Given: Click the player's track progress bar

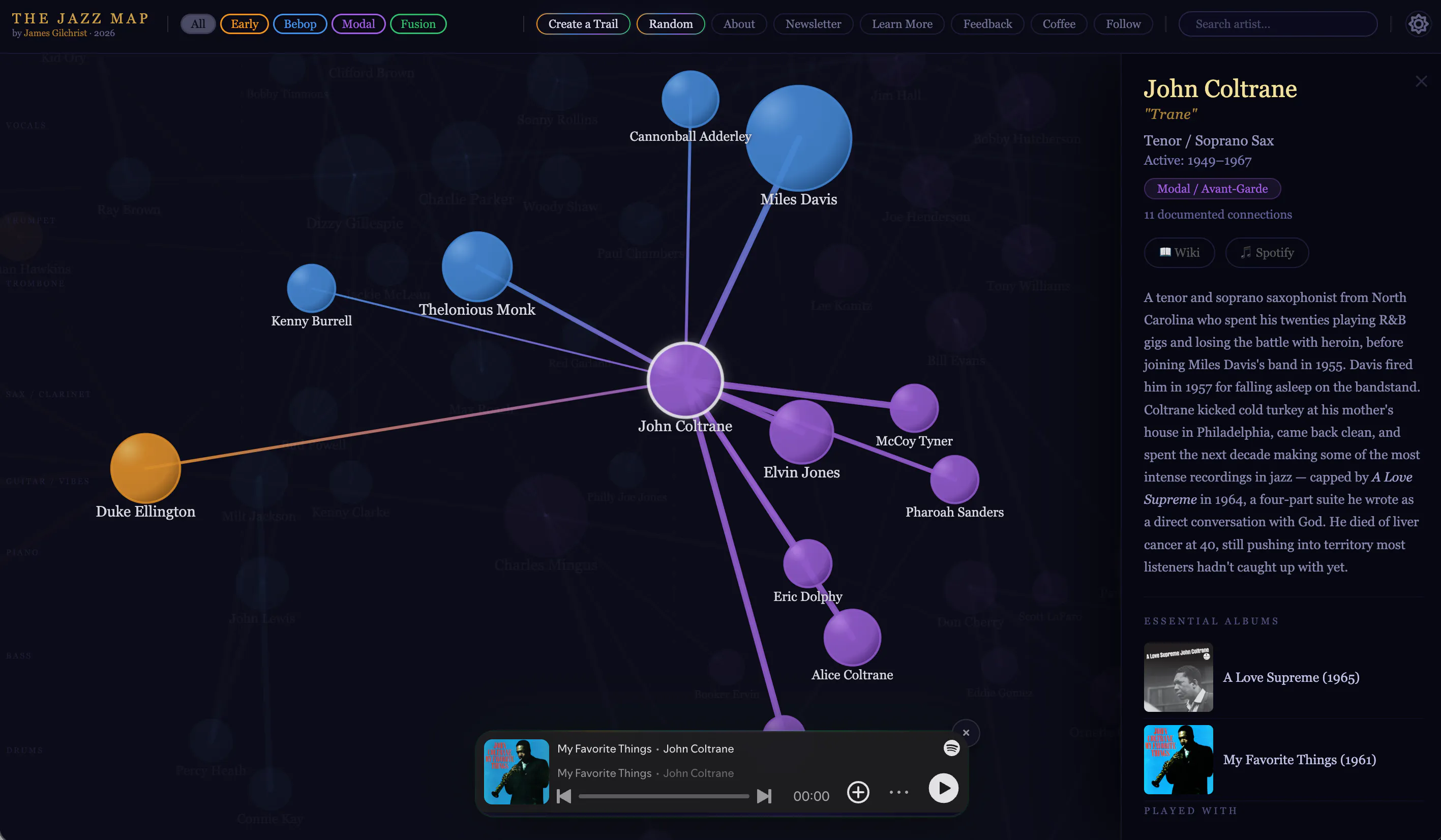Looking at the screenshot, I should click(x=664, y=796).
